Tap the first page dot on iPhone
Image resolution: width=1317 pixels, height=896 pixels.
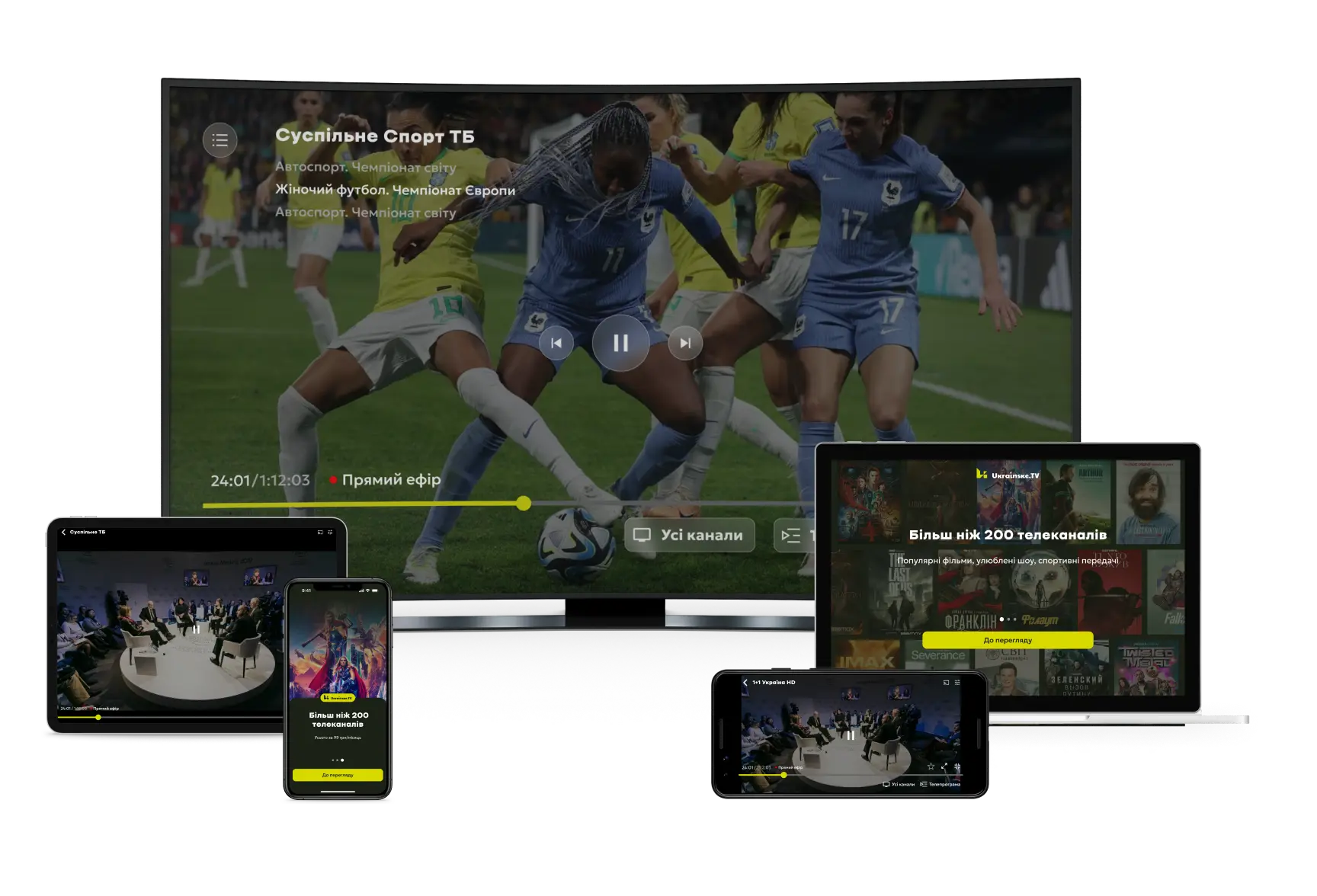pyautogui.click(x=333, y=760)
